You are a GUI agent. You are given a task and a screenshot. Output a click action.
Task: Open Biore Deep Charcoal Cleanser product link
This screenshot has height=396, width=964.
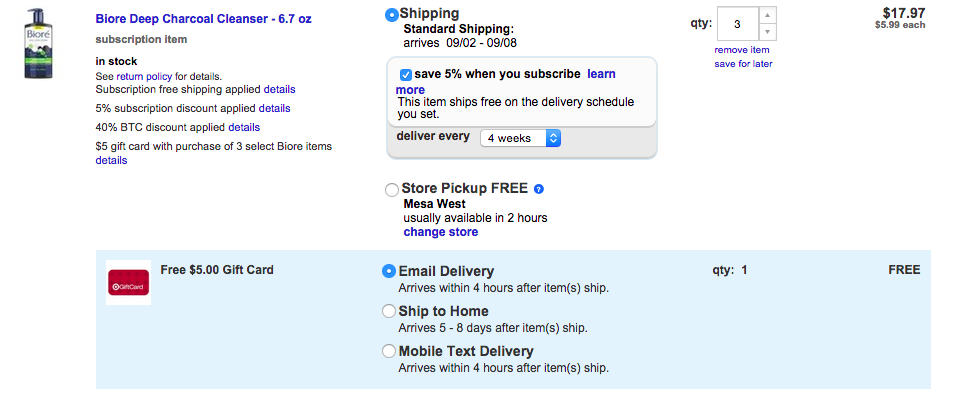pos(203,19)
